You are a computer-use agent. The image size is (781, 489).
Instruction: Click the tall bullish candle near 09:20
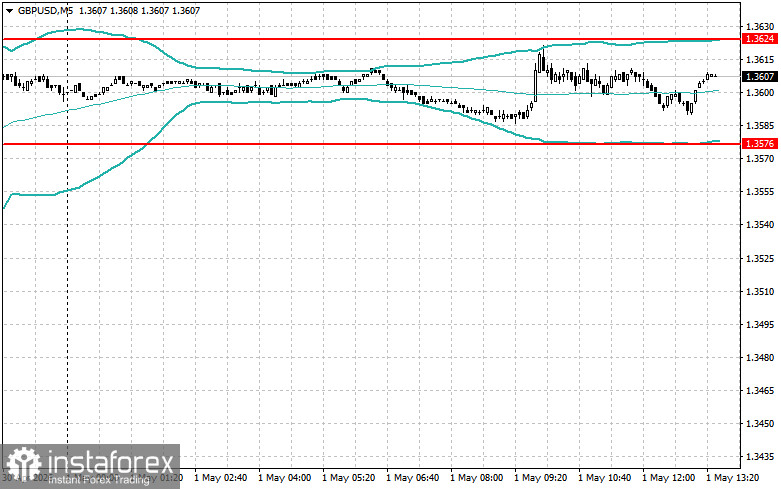pos(536,86)
